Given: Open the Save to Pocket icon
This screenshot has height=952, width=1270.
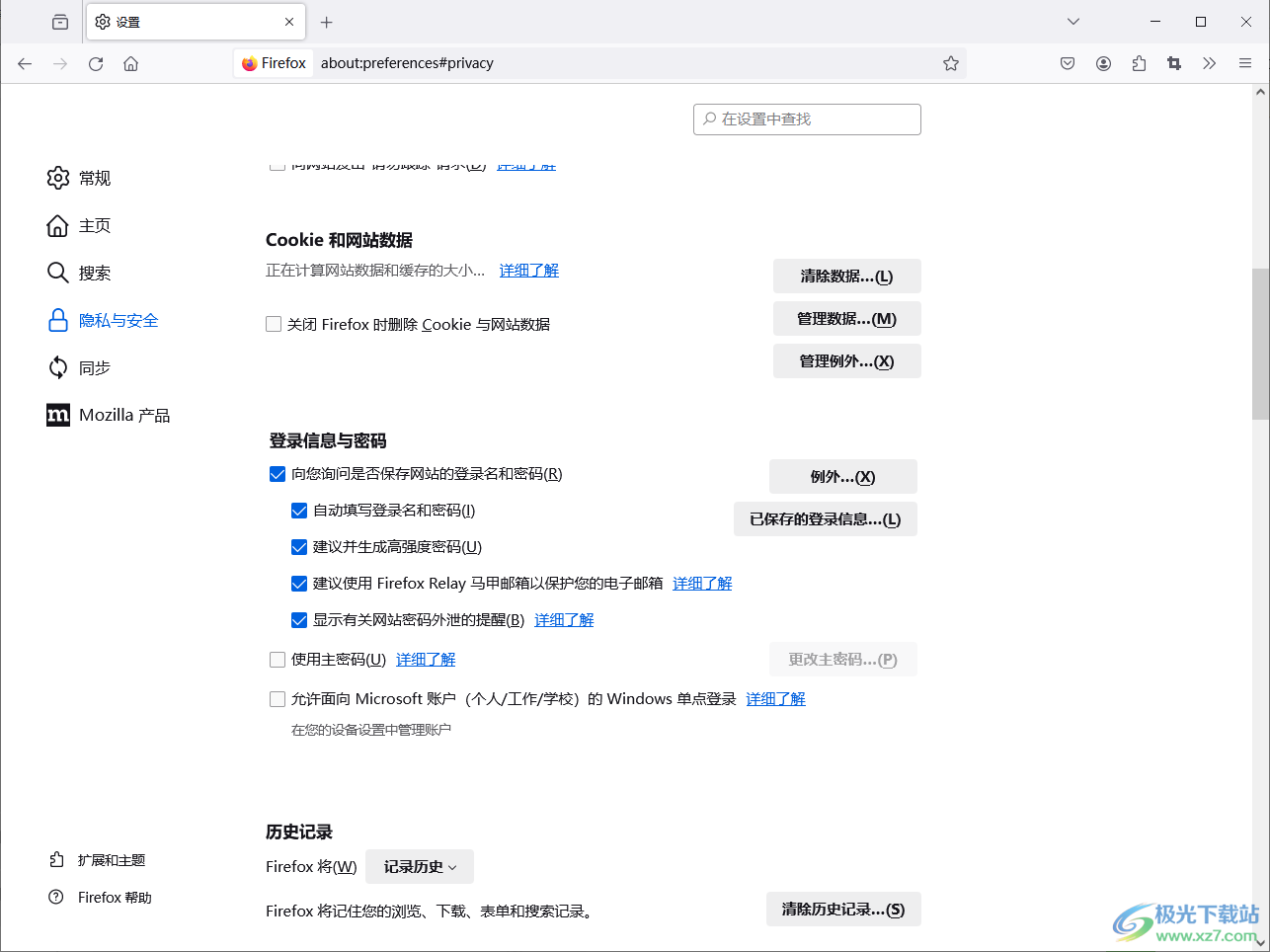Looking at the screenshot, I should point(1068,63).
